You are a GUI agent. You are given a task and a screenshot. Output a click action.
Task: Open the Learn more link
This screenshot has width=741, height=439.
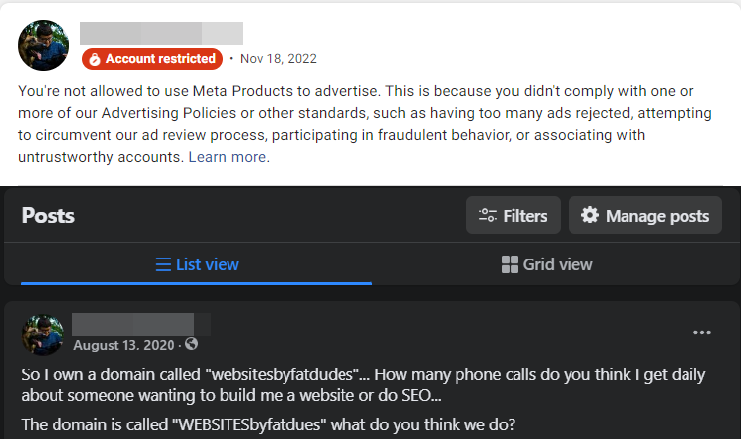click(227, 157)
